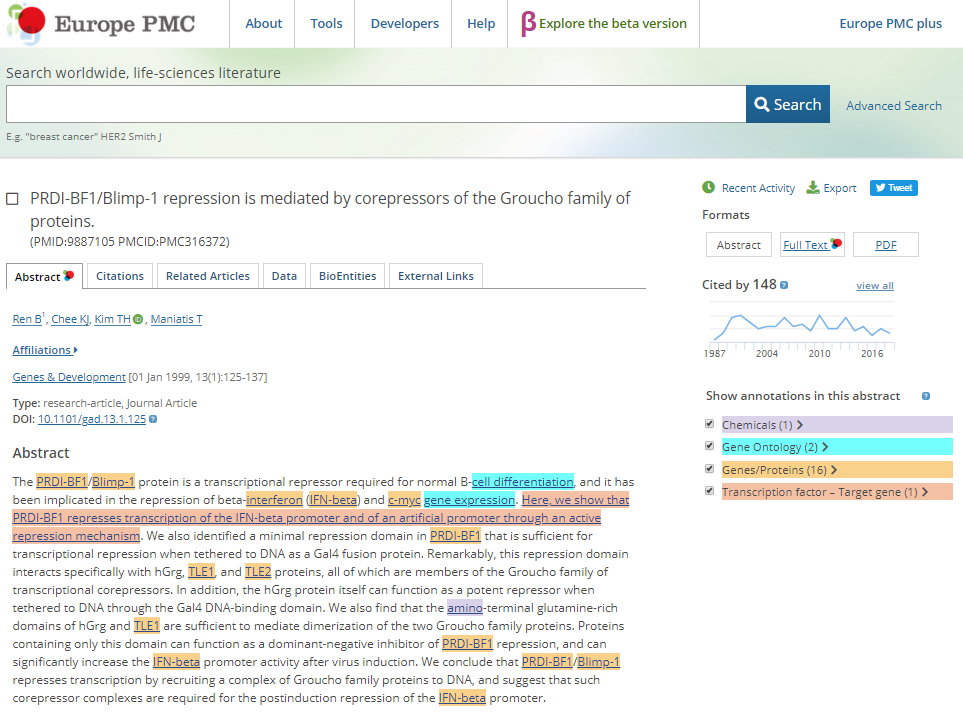Uncheck the Gene Ontology annotations checkbox

(x=710, y=447)
